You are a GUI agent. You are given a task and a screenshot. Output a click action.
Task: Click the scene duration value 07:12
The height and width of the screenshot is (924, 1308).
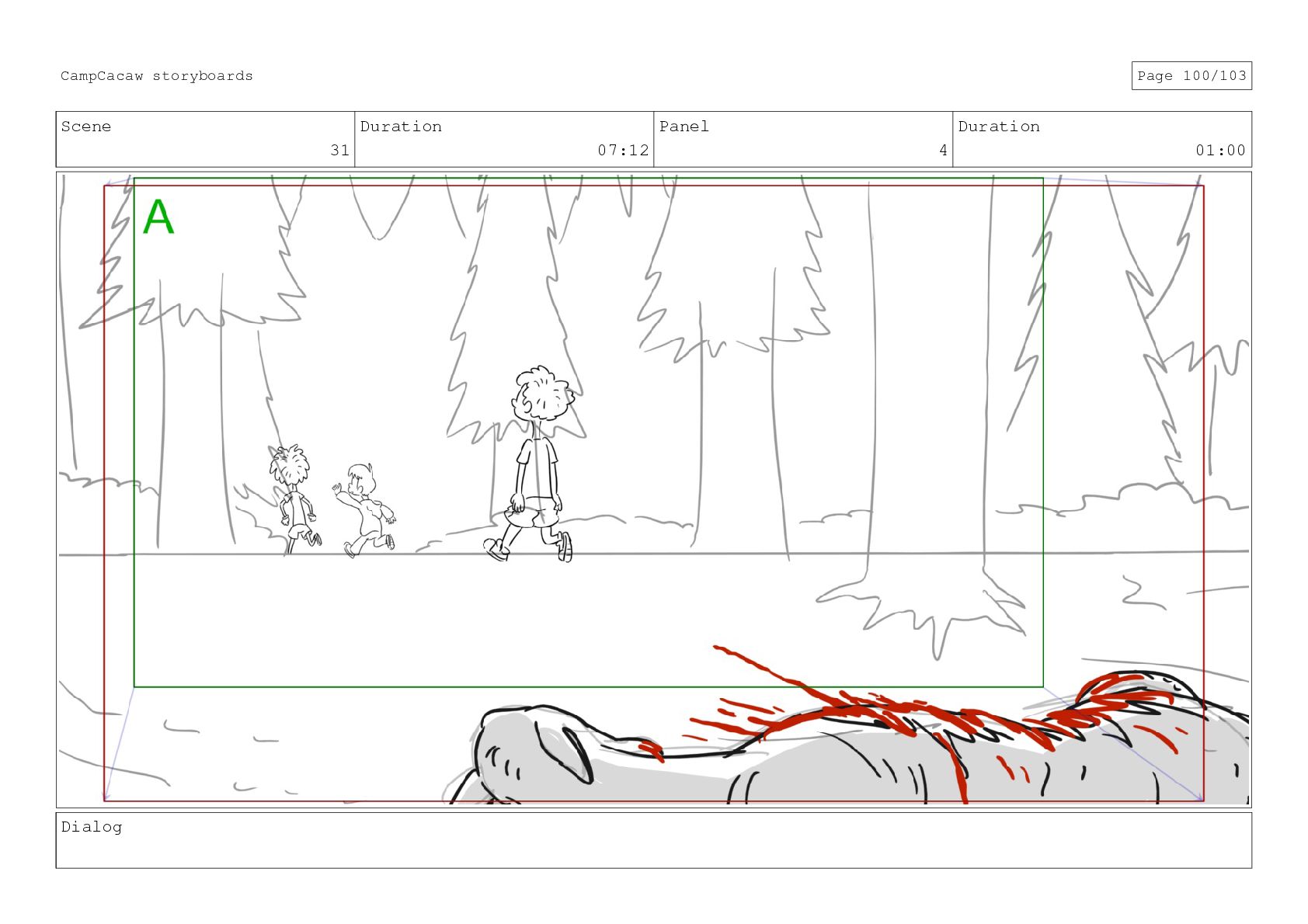(x=623, y=151)
